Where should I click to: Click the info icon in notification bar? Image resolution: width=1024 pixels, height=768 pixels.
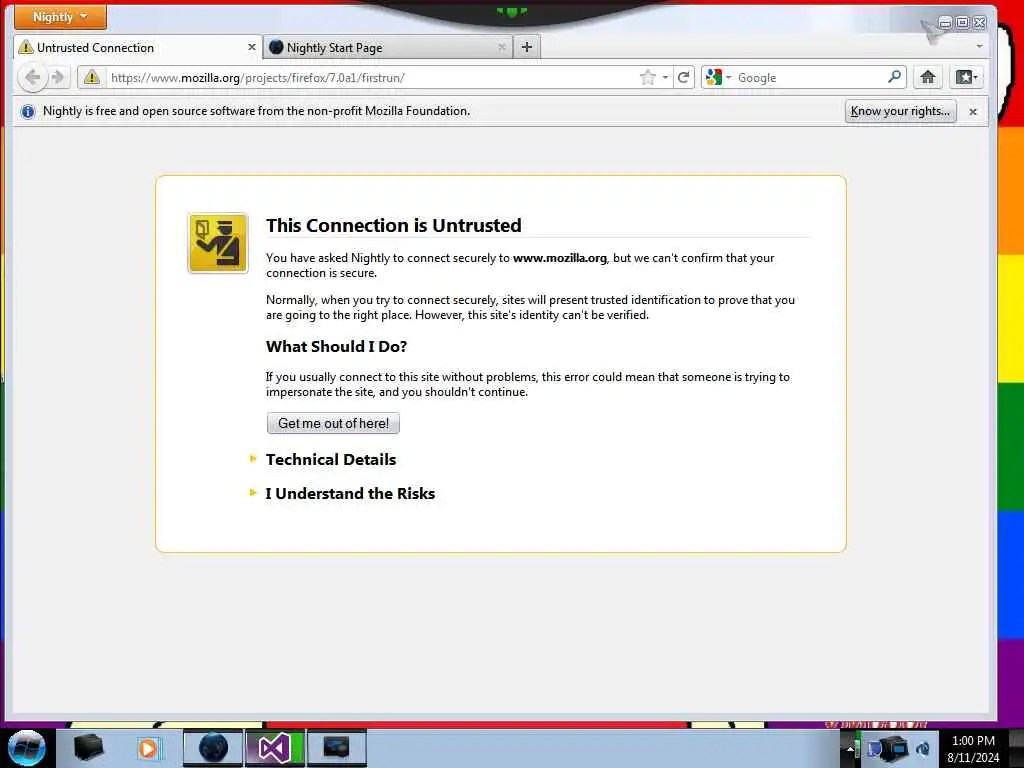tap(27, 112)
